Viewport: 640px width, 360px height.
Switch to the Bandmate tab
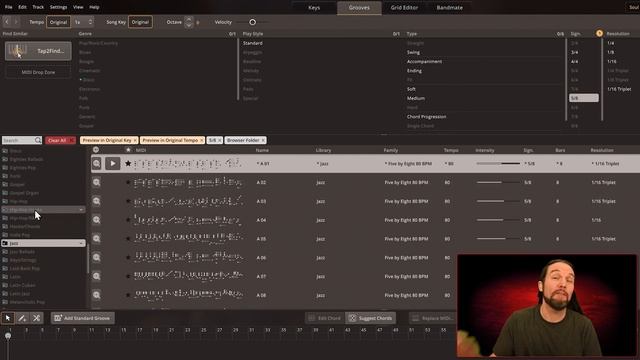(450, 8)
